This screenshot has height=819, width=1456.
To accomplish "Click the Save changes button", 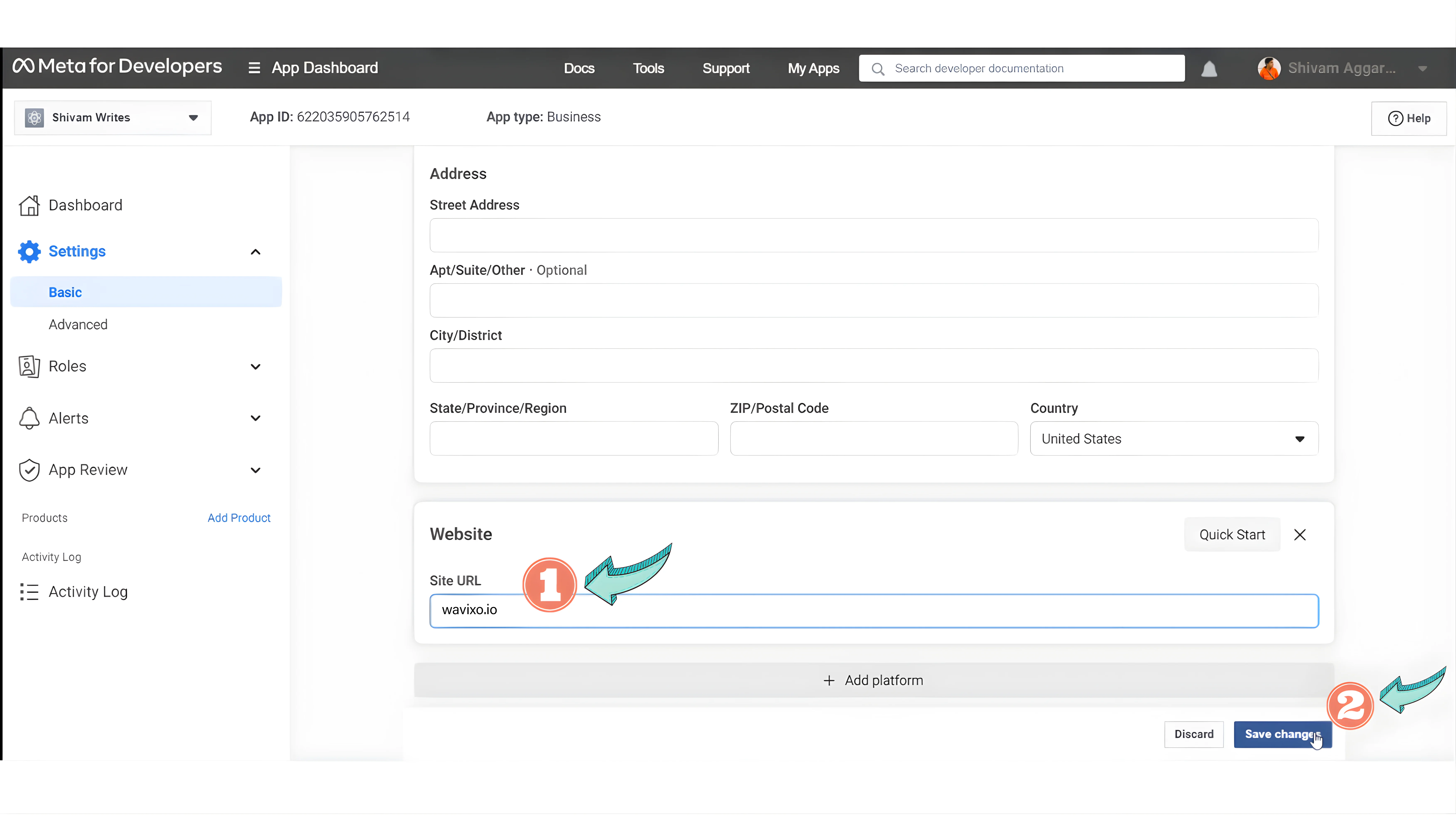I will (1281, 734).
